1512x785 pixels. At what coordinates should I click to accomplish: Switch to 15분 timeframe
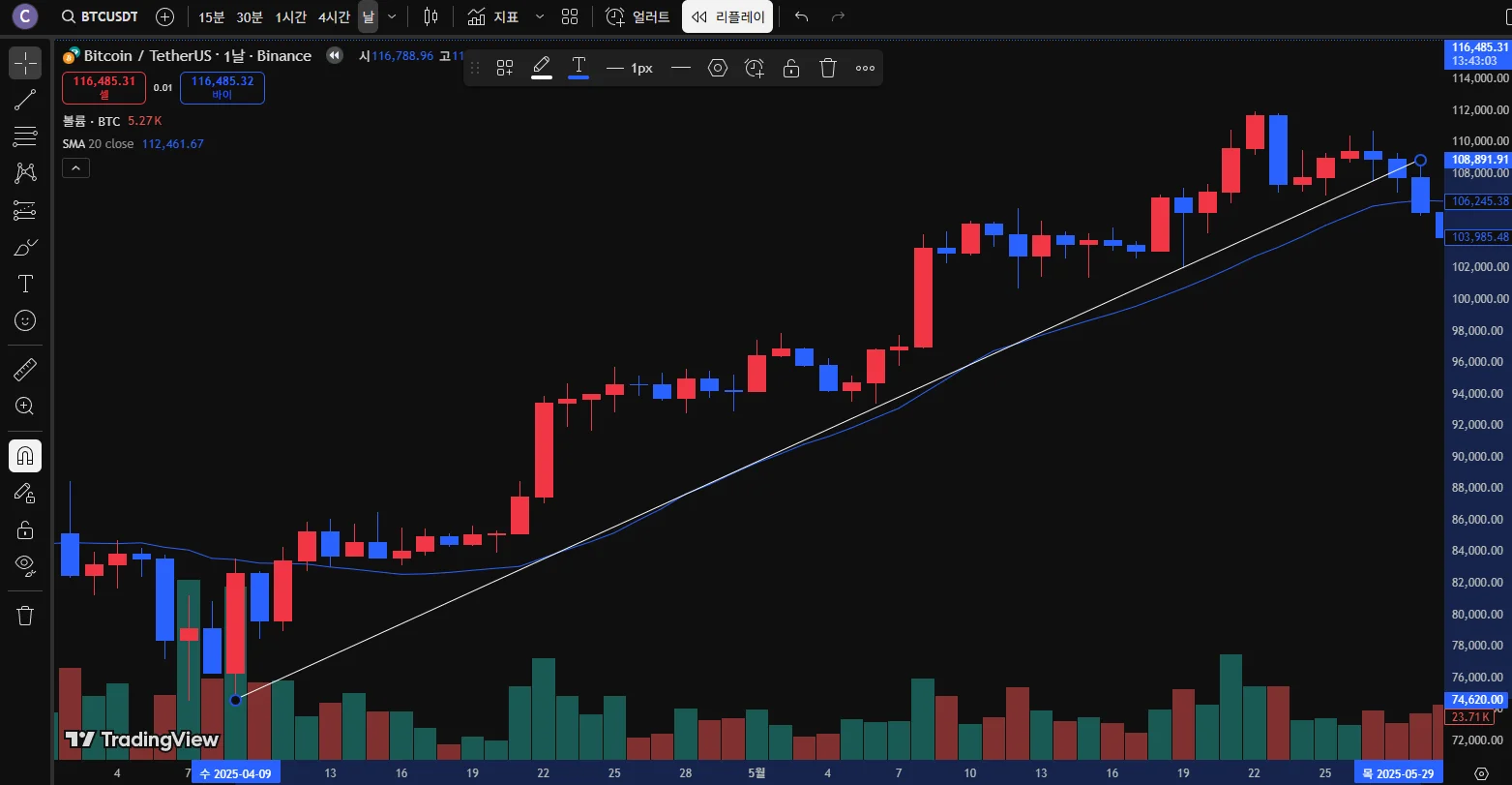click(211, 16)
